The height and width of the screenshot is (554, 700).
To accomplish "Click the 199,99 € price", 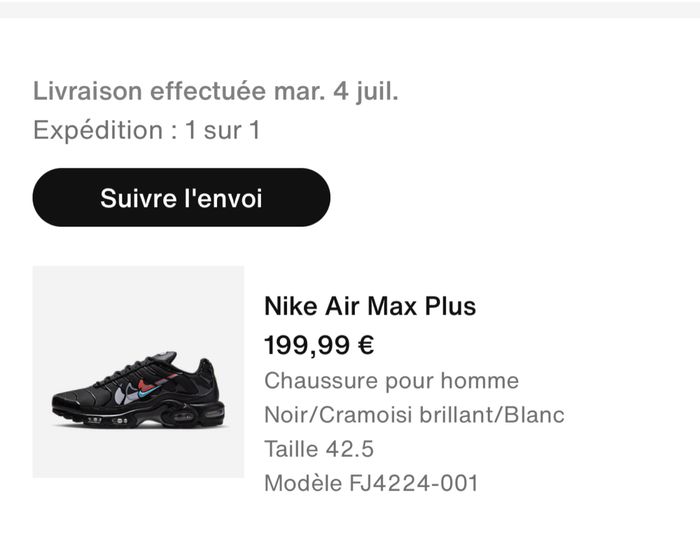I will point(319,345).
